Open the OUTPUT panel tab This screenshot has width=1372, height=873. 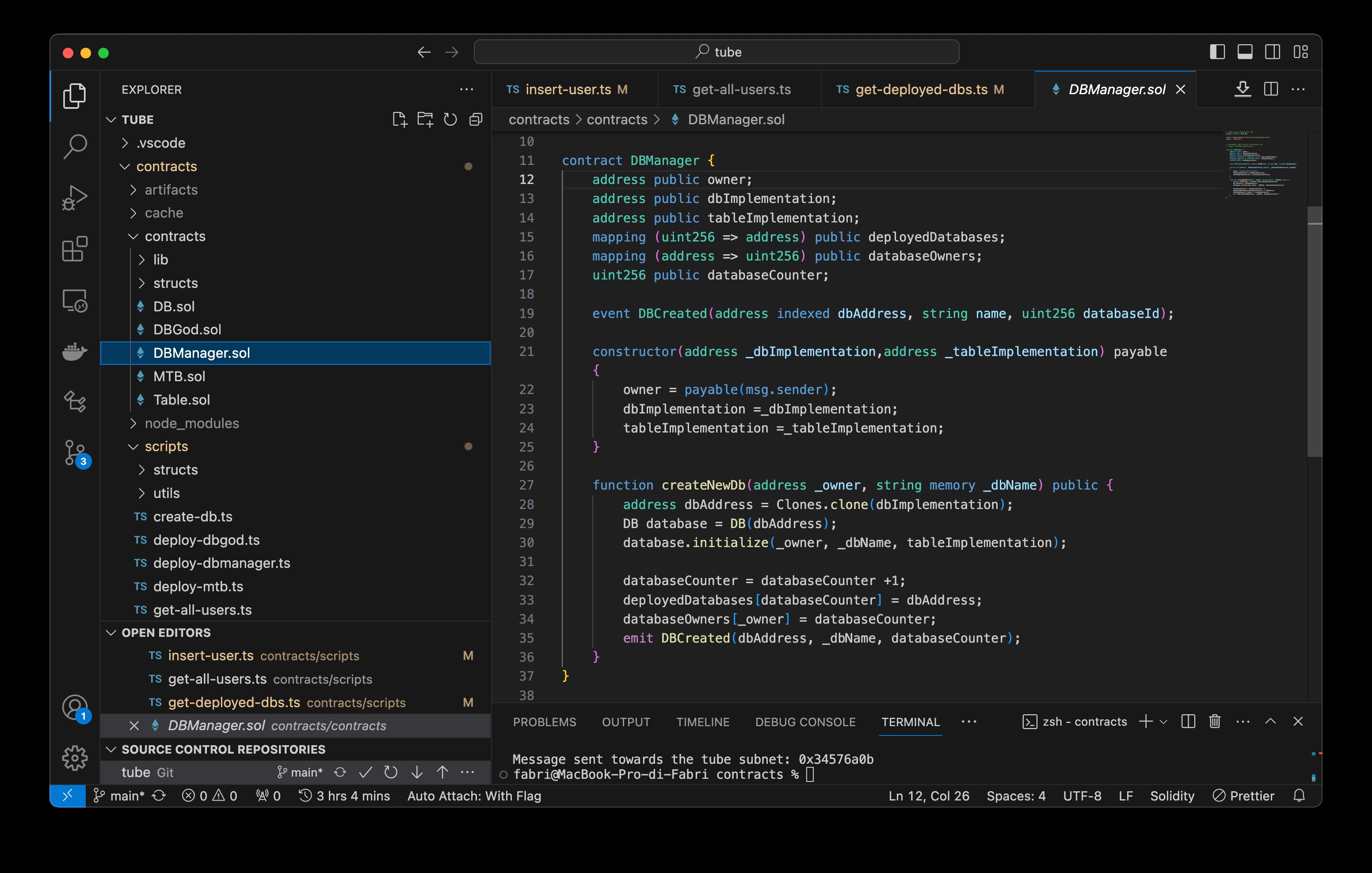[625, 722]
